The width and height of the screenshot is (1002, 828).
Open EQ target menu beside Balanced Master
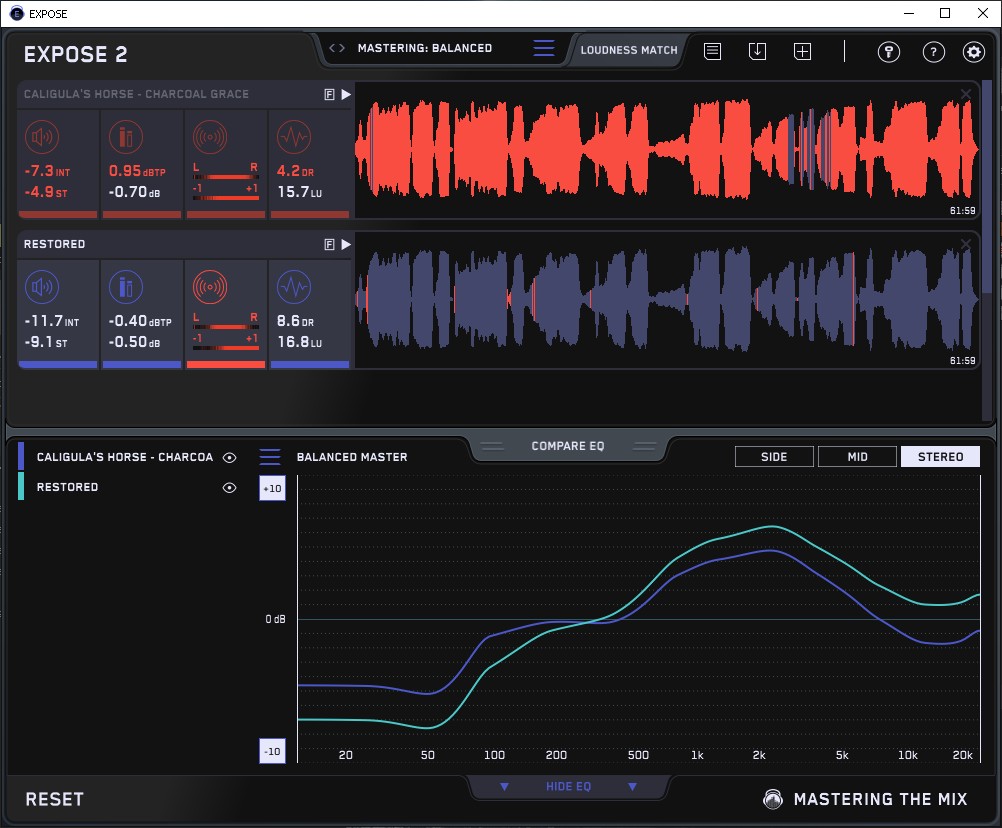coord(270,457)
